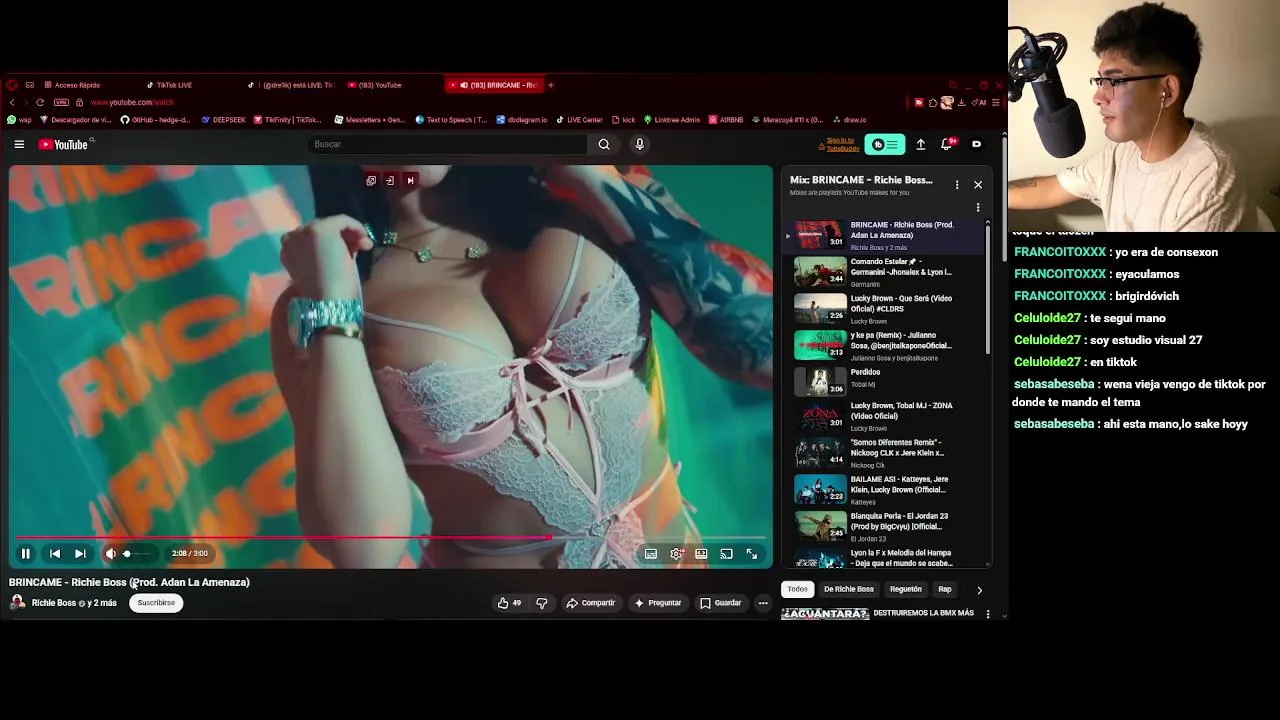Open Mix playlist header options menu
This screenshot has width=1280, height=720.
pyautogui.click(x=957, y=184)
